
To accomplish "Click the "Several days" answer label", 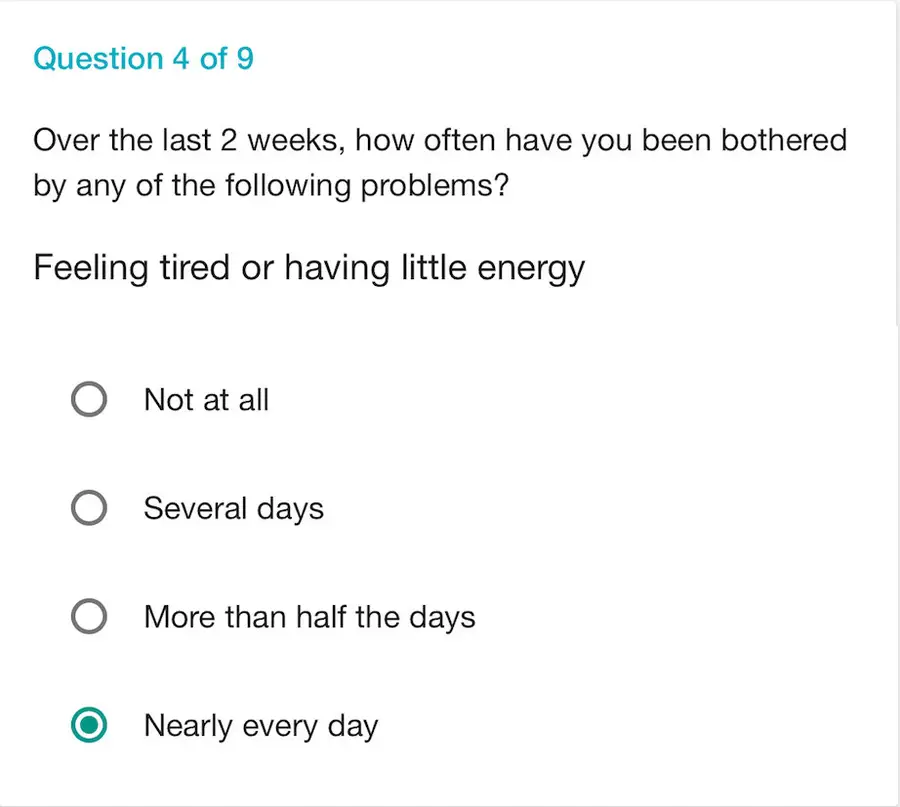I will click(234, 508).
